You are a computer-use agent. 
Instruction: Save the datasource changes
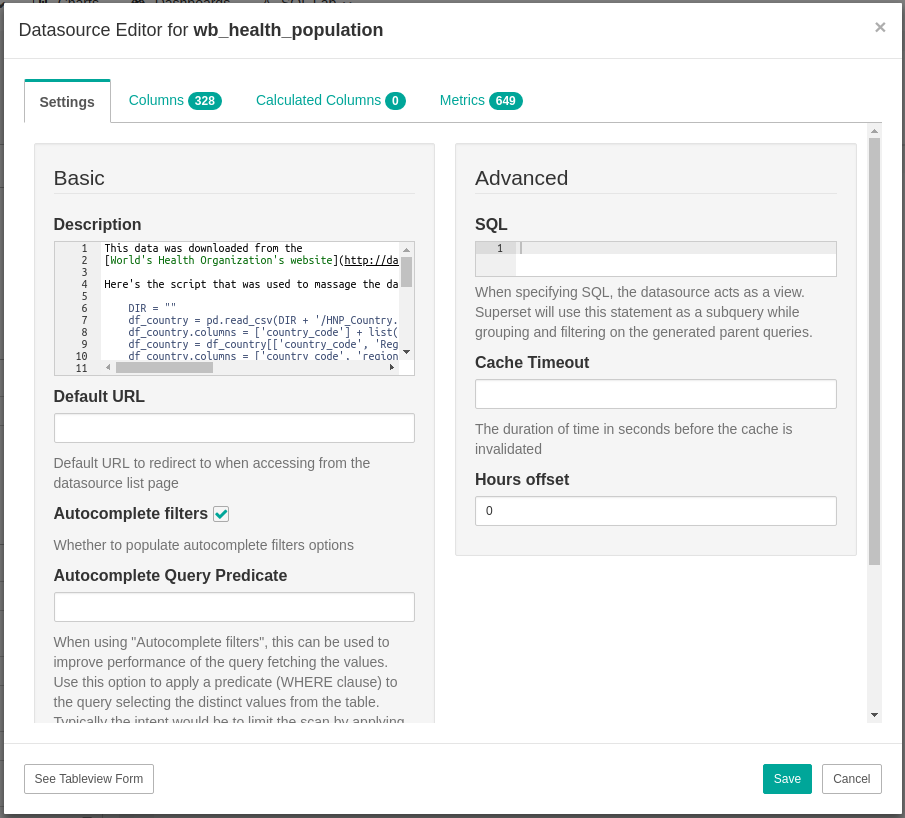(x=787, y=779)
